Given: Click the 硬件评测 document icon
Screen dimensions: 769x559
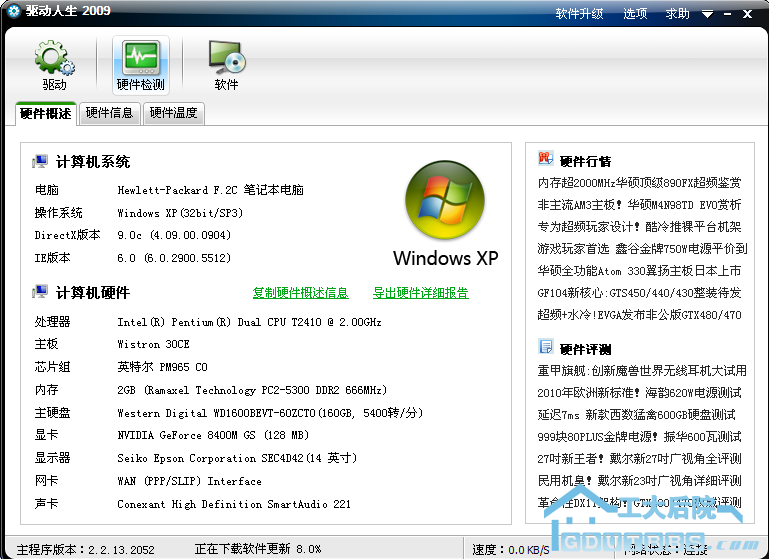Looking at the screenshot, I should [545, 347].
